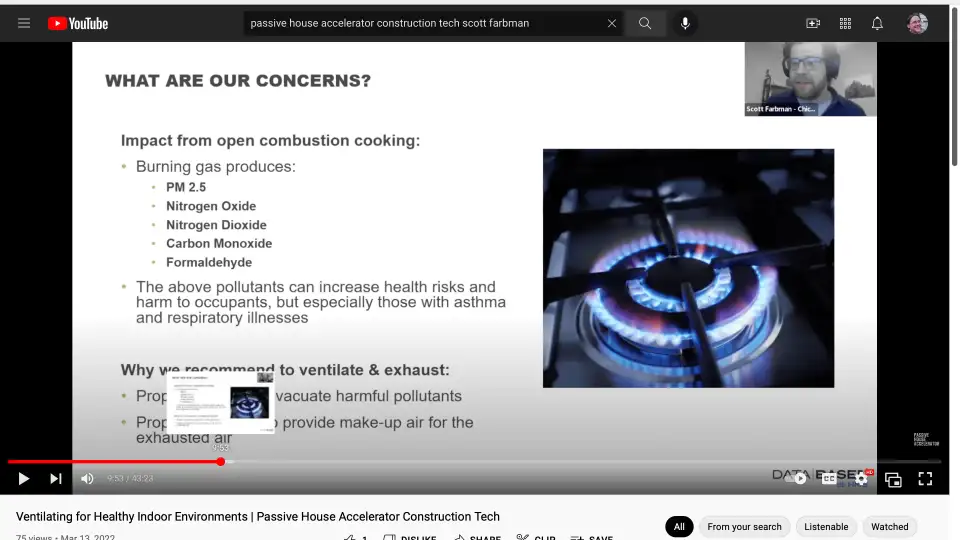
Task: Skip to the next video
Action: pyautogui.click(x=56, y=479)
